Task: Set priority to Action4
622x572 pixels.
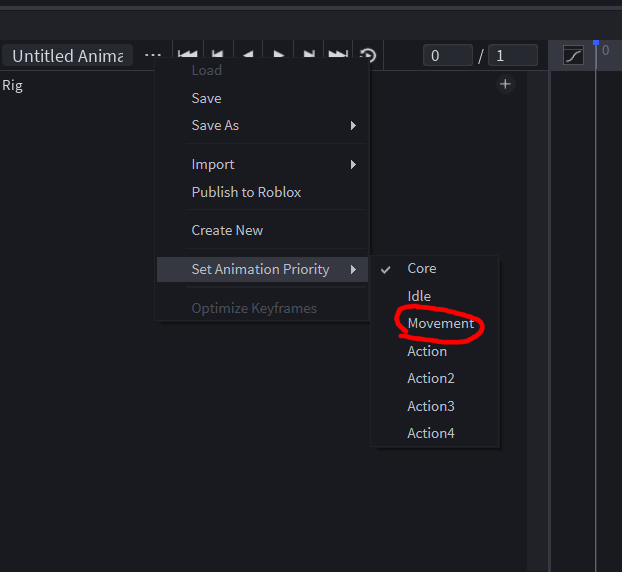Action: tap(434, 434)
